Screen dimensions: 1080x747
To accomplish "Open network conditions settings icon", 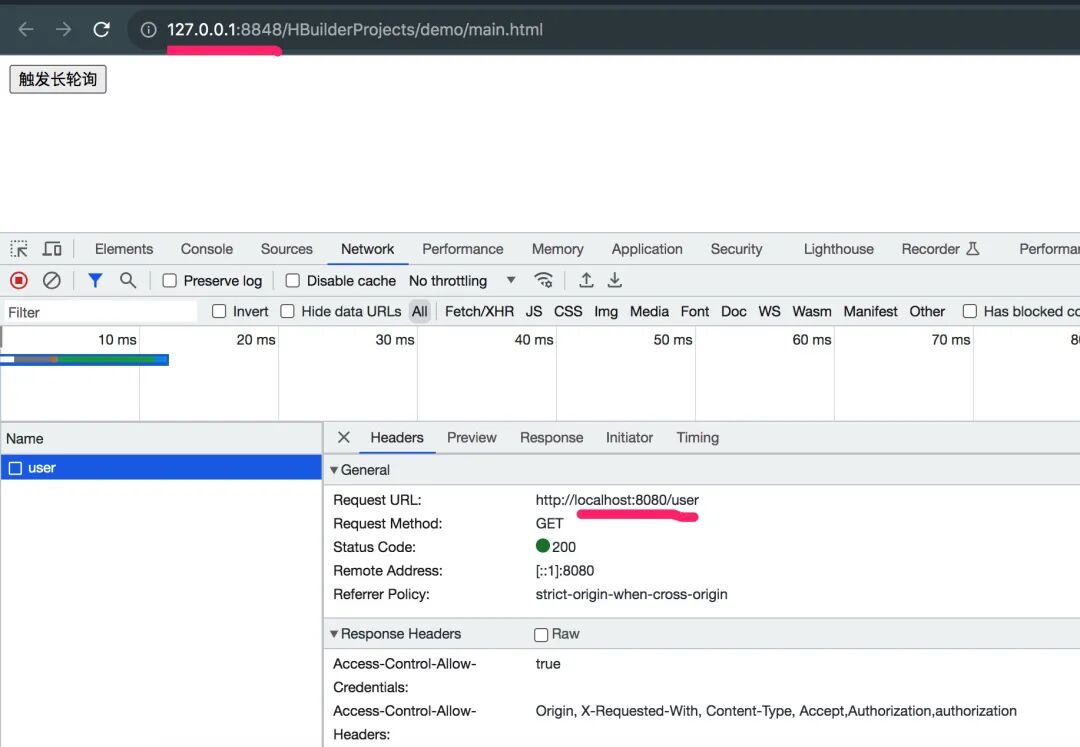I will [543, 280].
